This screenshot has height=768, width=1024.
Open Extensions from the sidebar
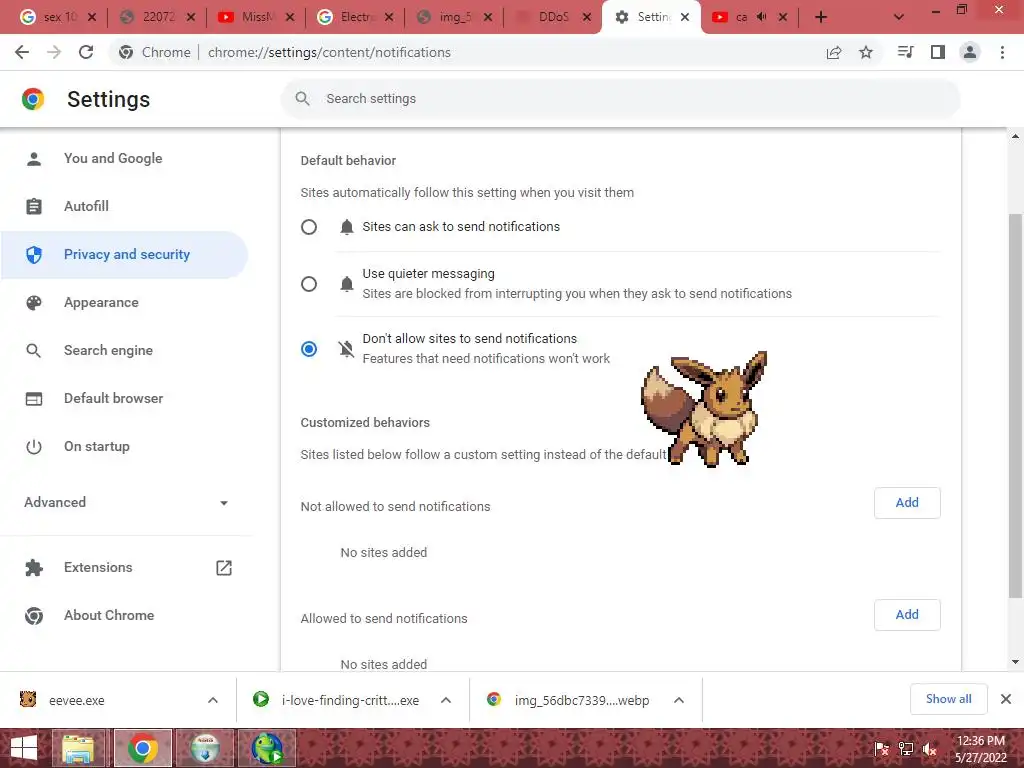coord(98,568)
